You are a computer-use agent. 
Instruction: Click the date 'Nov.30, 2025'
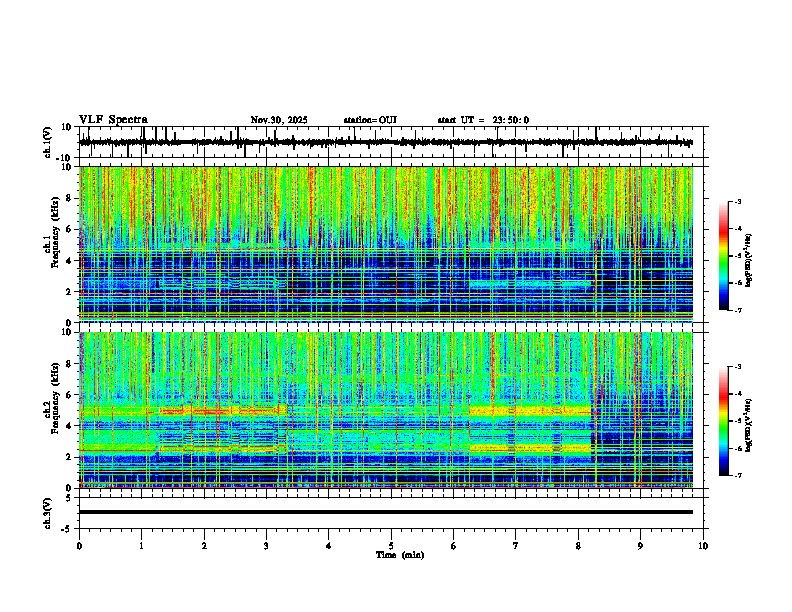point(279,120)
